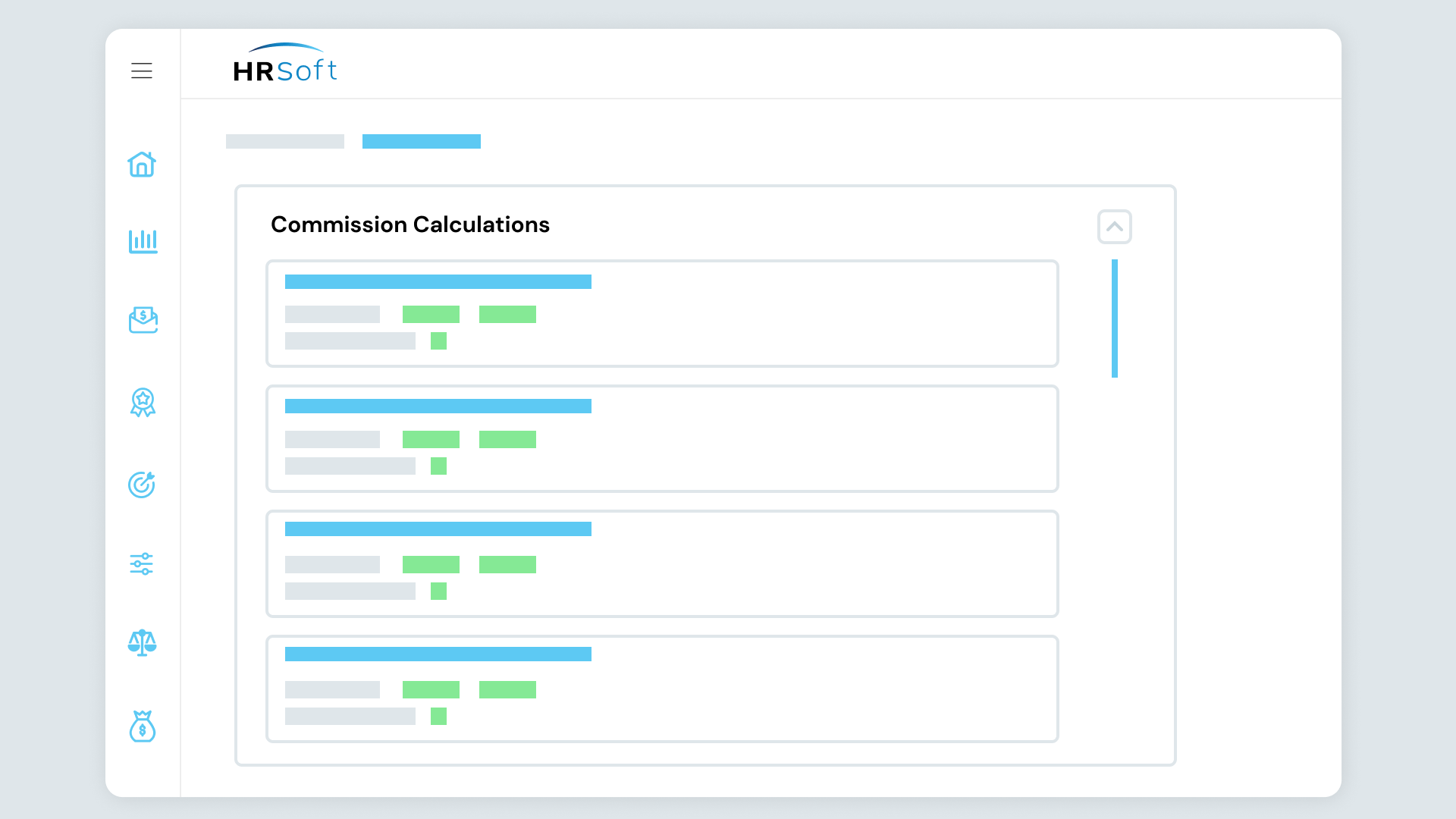Click small green square in first card

click(x=438, y=341)
